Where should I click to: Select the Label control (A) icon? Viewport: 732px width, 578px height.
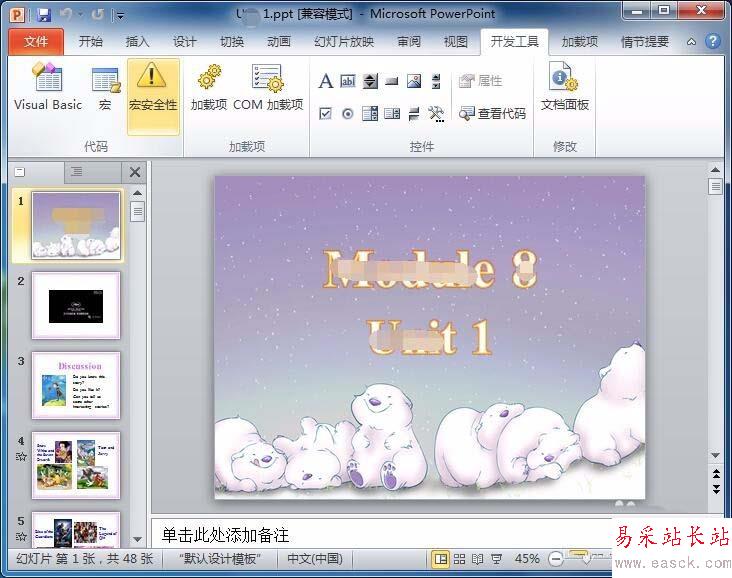325,81
